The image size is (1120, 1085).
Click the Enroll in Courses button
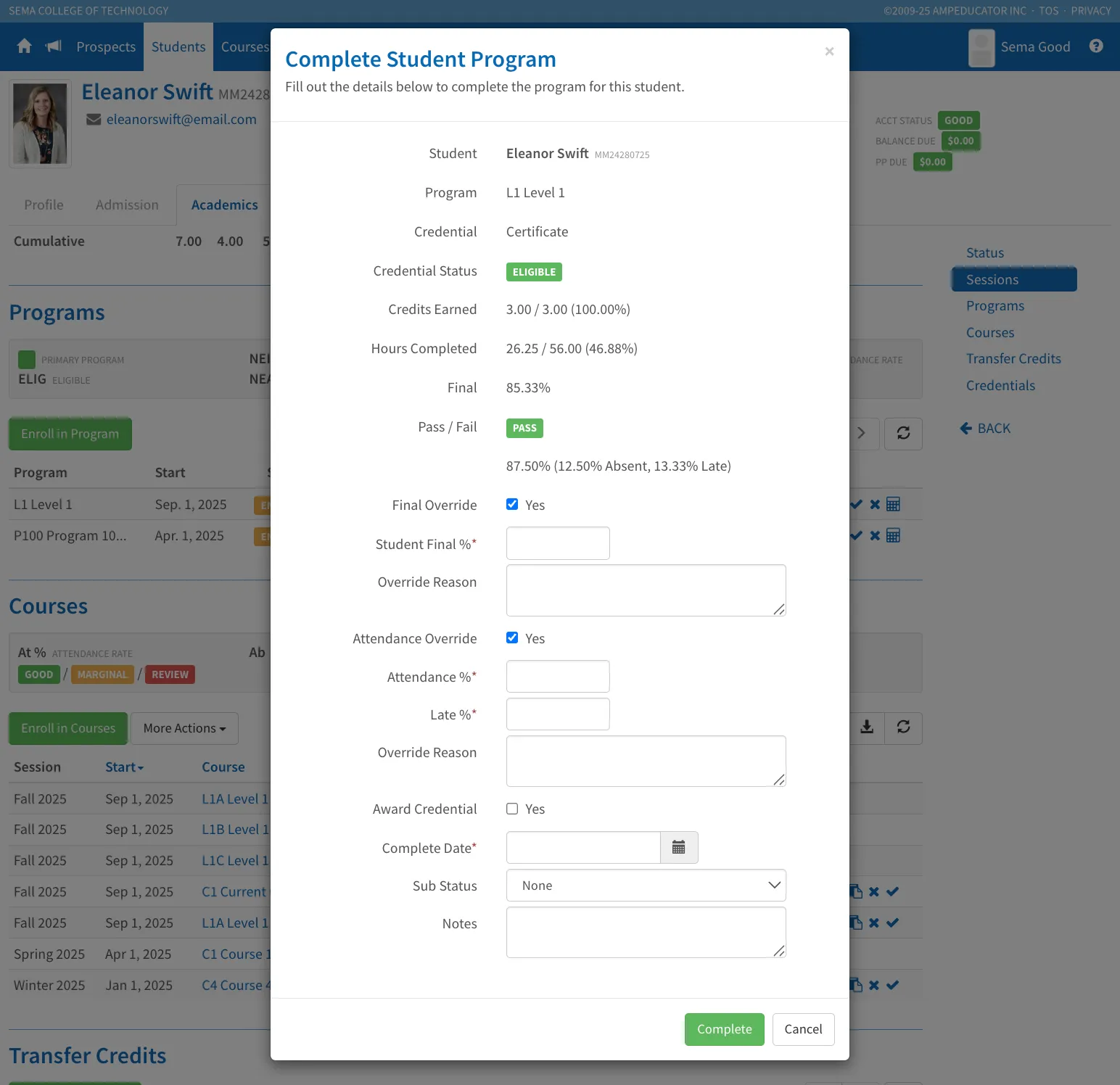68,728
